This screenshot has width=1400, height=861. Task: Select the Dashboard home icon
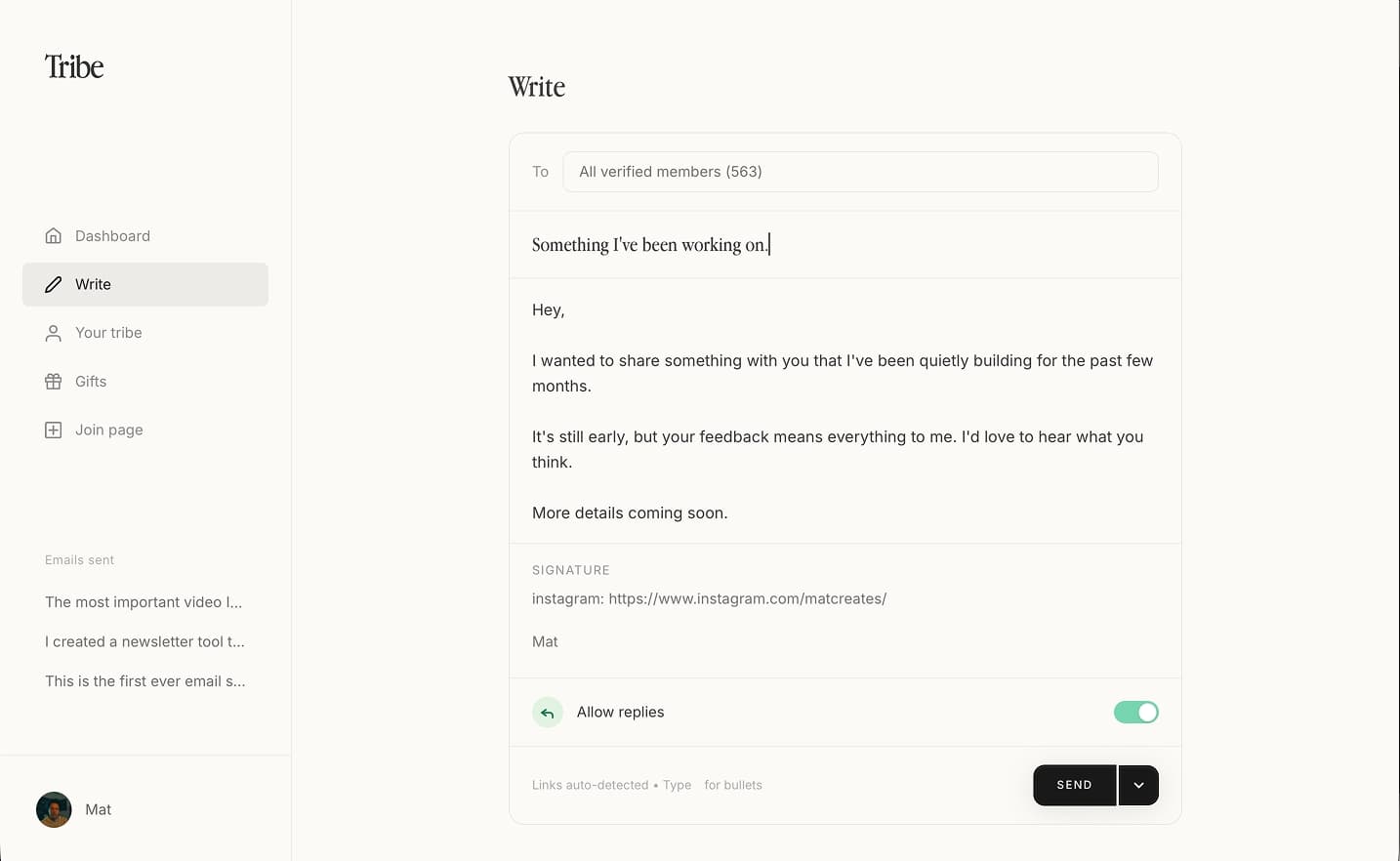pyautogui.click(x=53, y=235)
